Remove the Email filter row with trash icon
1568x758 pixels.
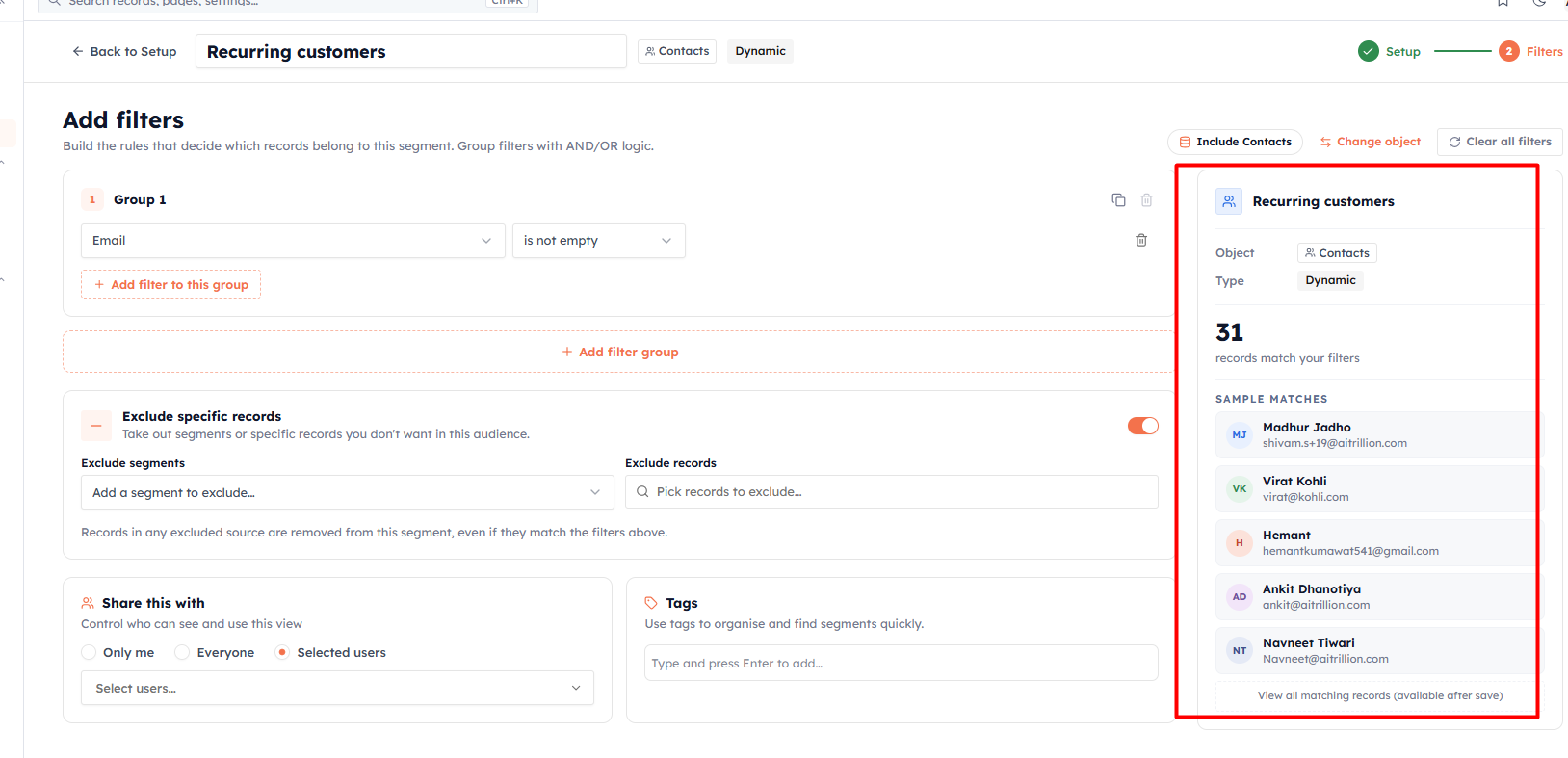pyautogui.click(x=1141, y=240)
